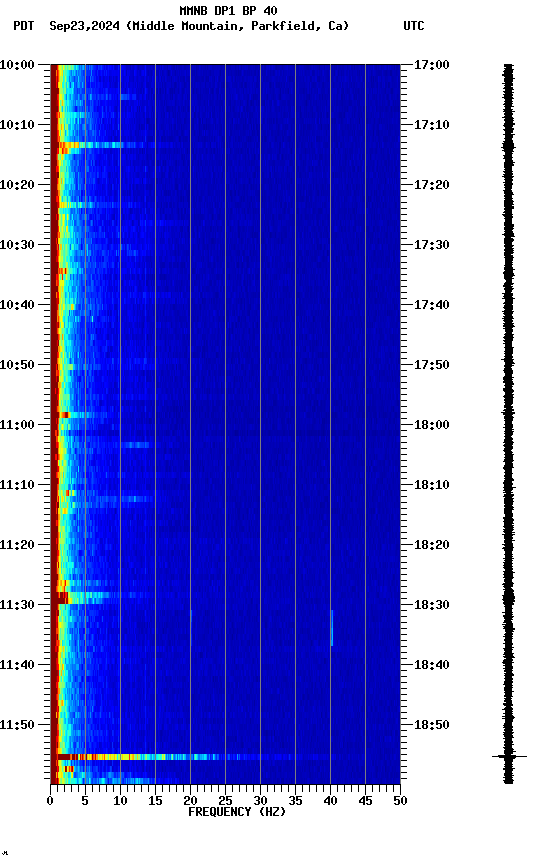The height and width of the screenshot is (864, 552).
Task: Click the 18:40 UTC time label
Action: (x=432, y=665)
